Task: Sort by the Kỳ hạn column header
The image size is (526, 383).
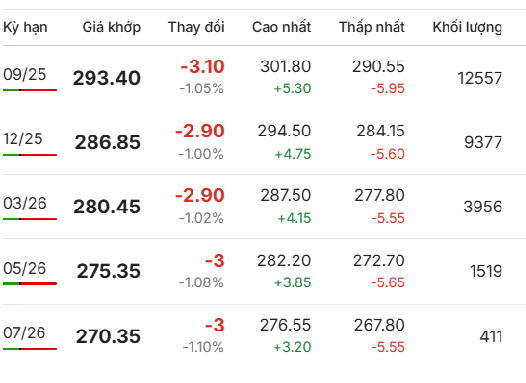Action: click(25, 28)
